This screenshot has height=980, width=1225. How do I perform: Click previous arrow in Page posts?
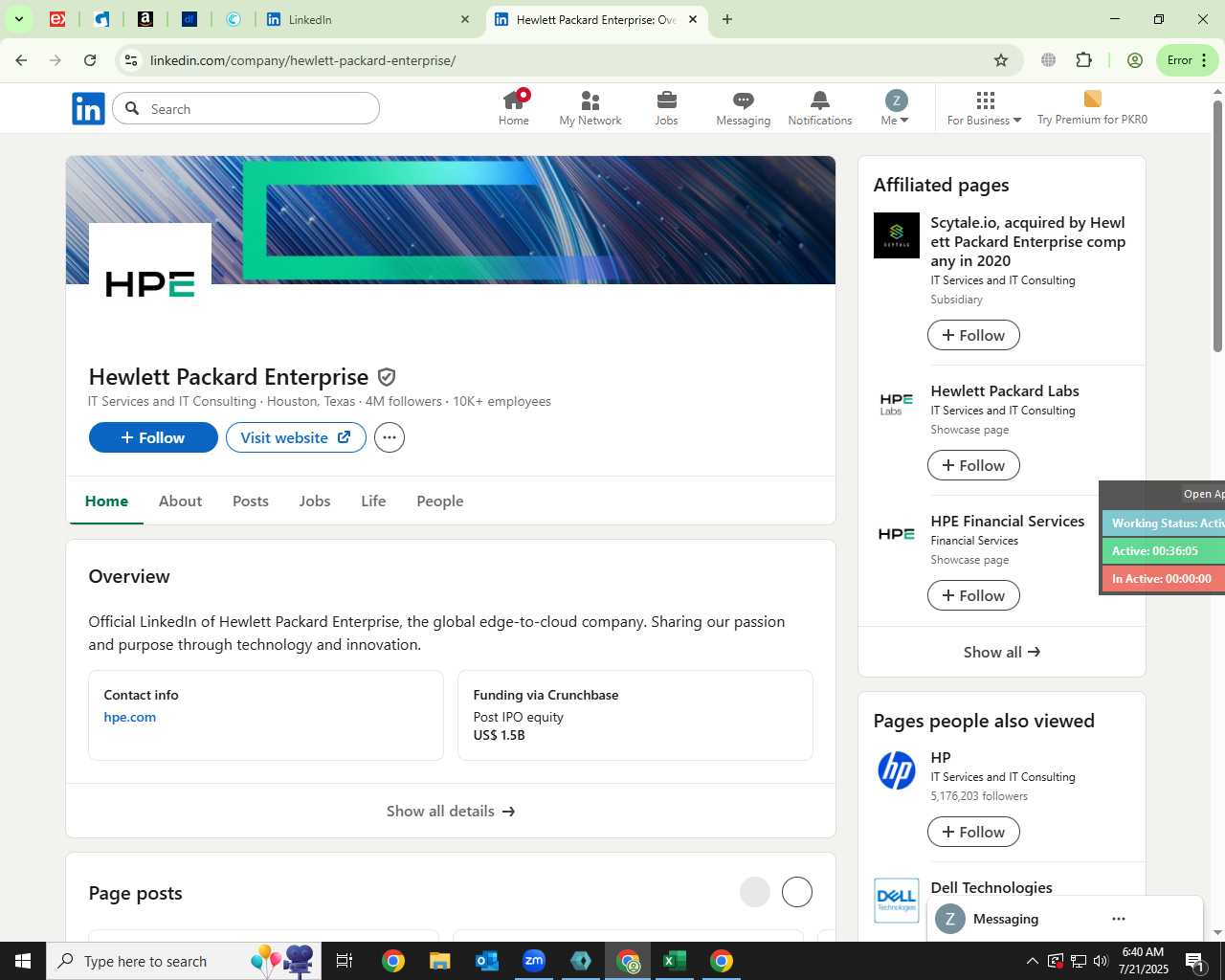tap(755, 892)
